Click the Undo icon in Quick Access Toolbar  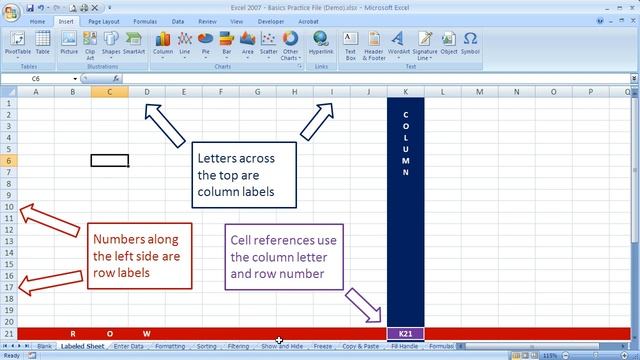pos(41,8)
